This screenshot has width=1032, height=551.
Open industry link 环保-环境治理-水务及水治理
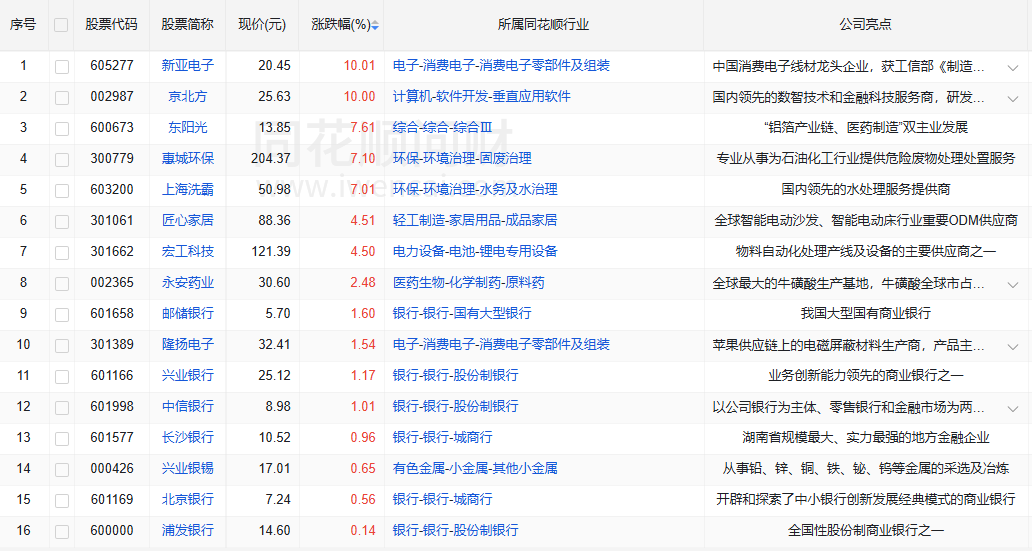475,189
